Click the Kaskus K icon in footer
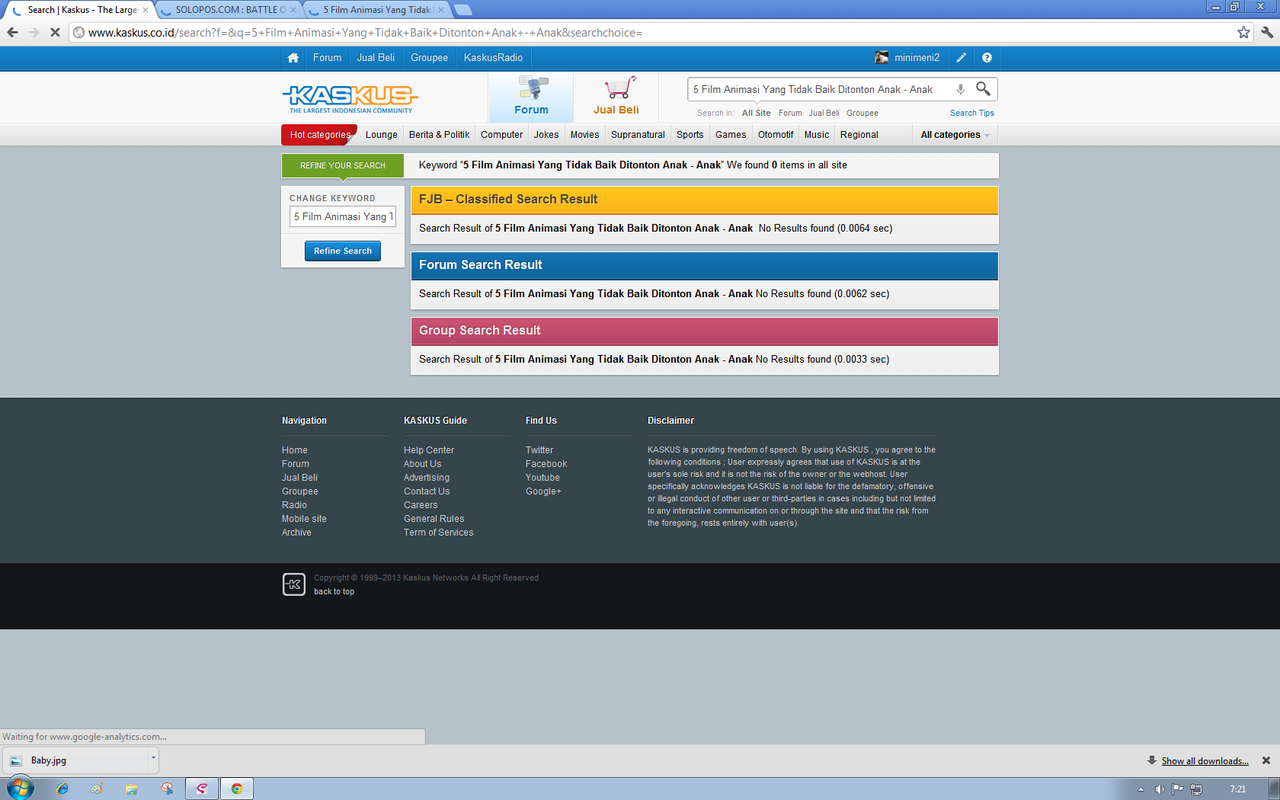Screen dimensions: 1280x800 [x=293, y=585]
